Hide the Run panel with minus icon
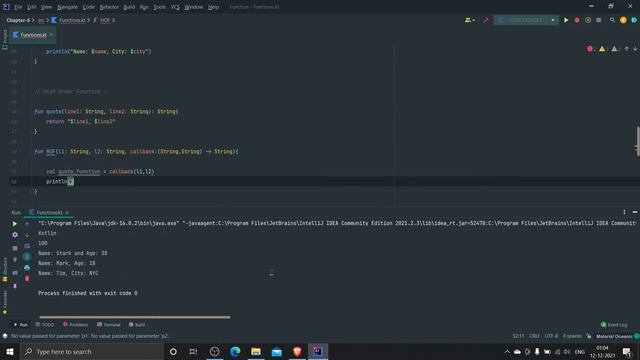This screenshot has width=640, height=360. click(635, 212)
